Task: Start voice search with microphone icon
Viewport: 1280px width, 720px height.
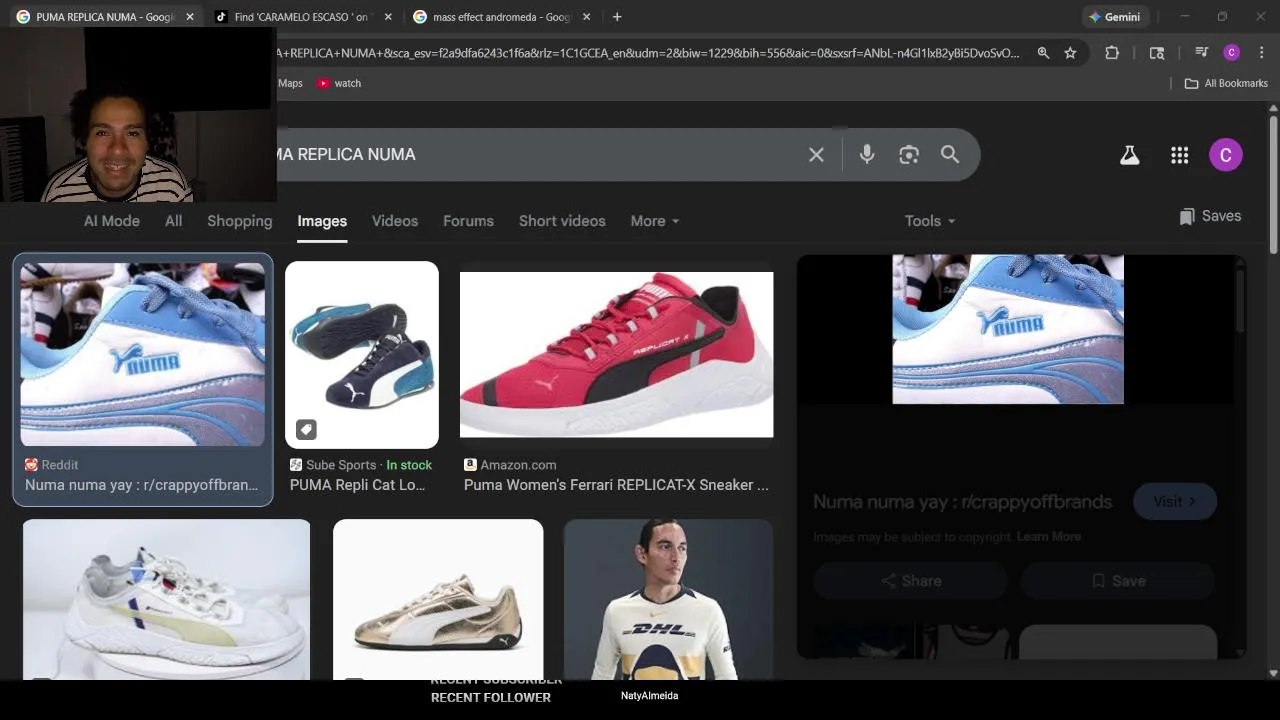Action: pyautogui.click(x=867, y=154)
